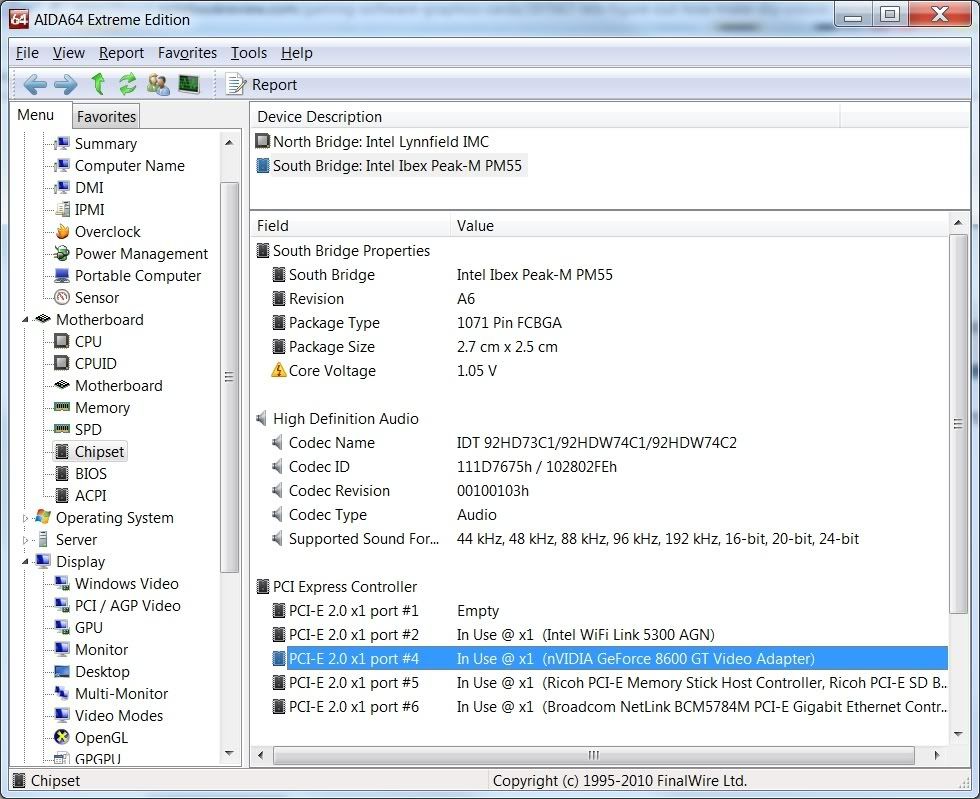Click the Monitor icon in tree
This screenshot has width=980, height=799.
click(62, 650)
